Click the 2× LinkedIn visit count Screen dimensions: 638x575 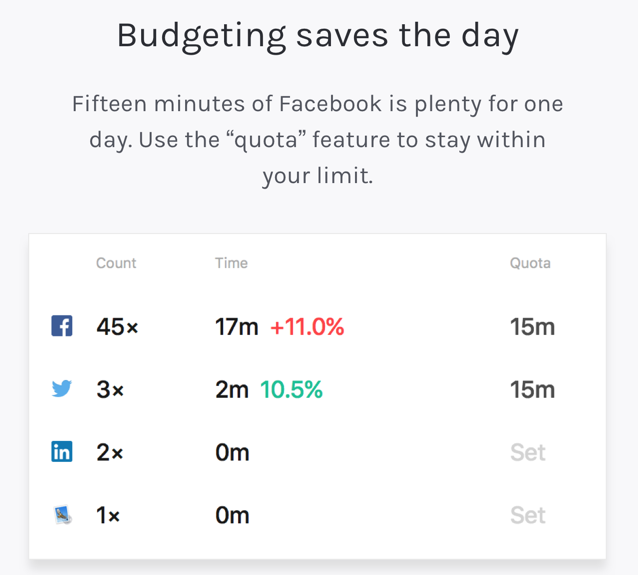(110, 452)
